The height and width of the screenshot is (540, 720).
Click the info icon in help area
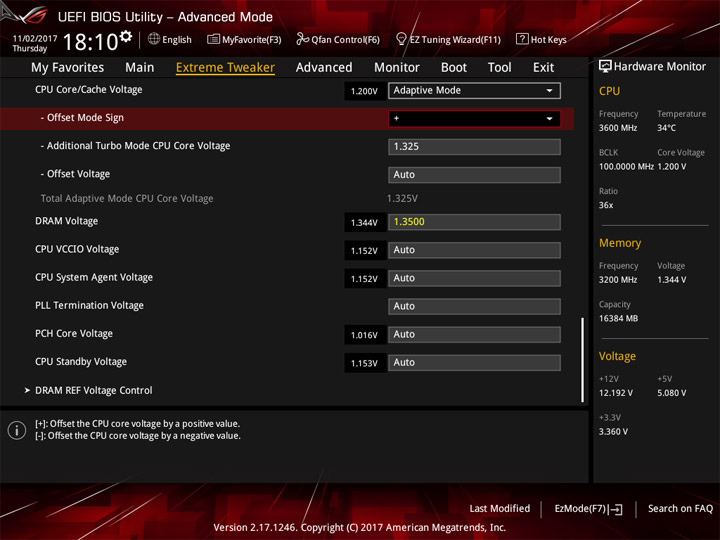pyautogui.click(x=17, y=430)
